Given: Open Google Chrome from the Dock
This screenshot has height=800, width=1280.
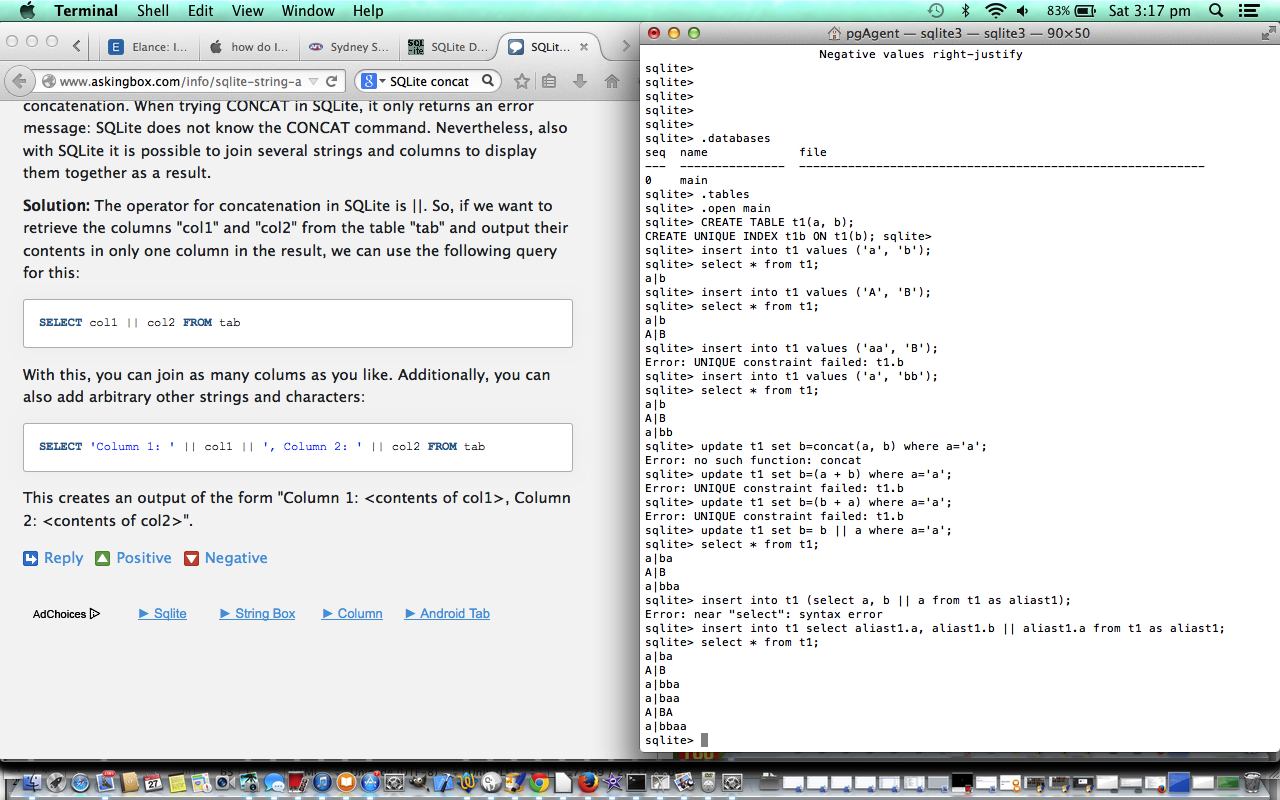Looking at the screenshot, I should click(539, 782).
